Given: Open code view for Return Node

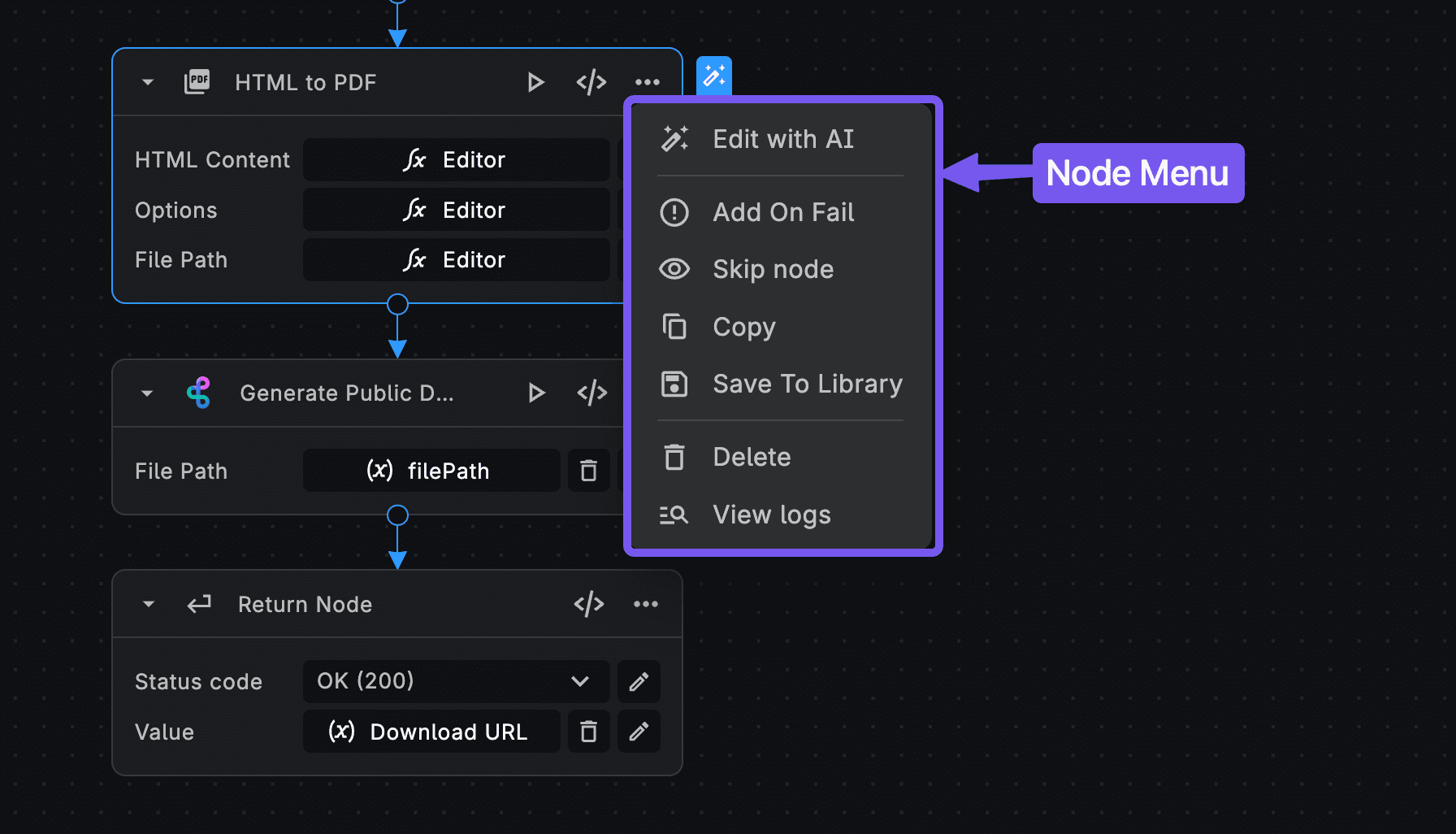Looking at the screenshot, I should click(589, 604).
